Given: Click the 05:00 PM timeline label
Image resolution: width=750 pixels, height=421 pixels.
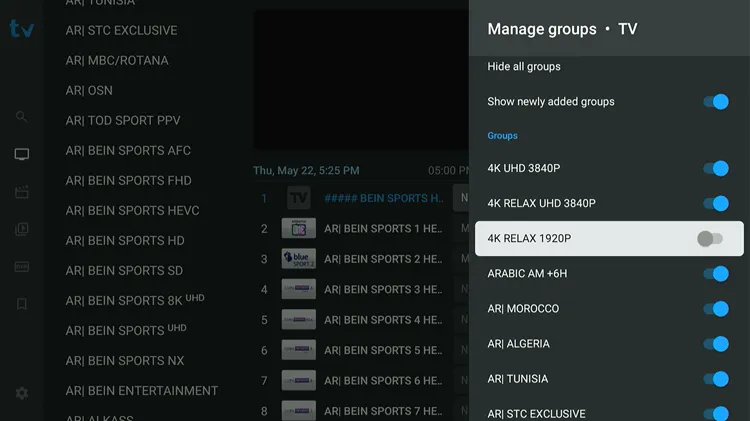Looking at the screenshot, I should (x=448, y=170).
